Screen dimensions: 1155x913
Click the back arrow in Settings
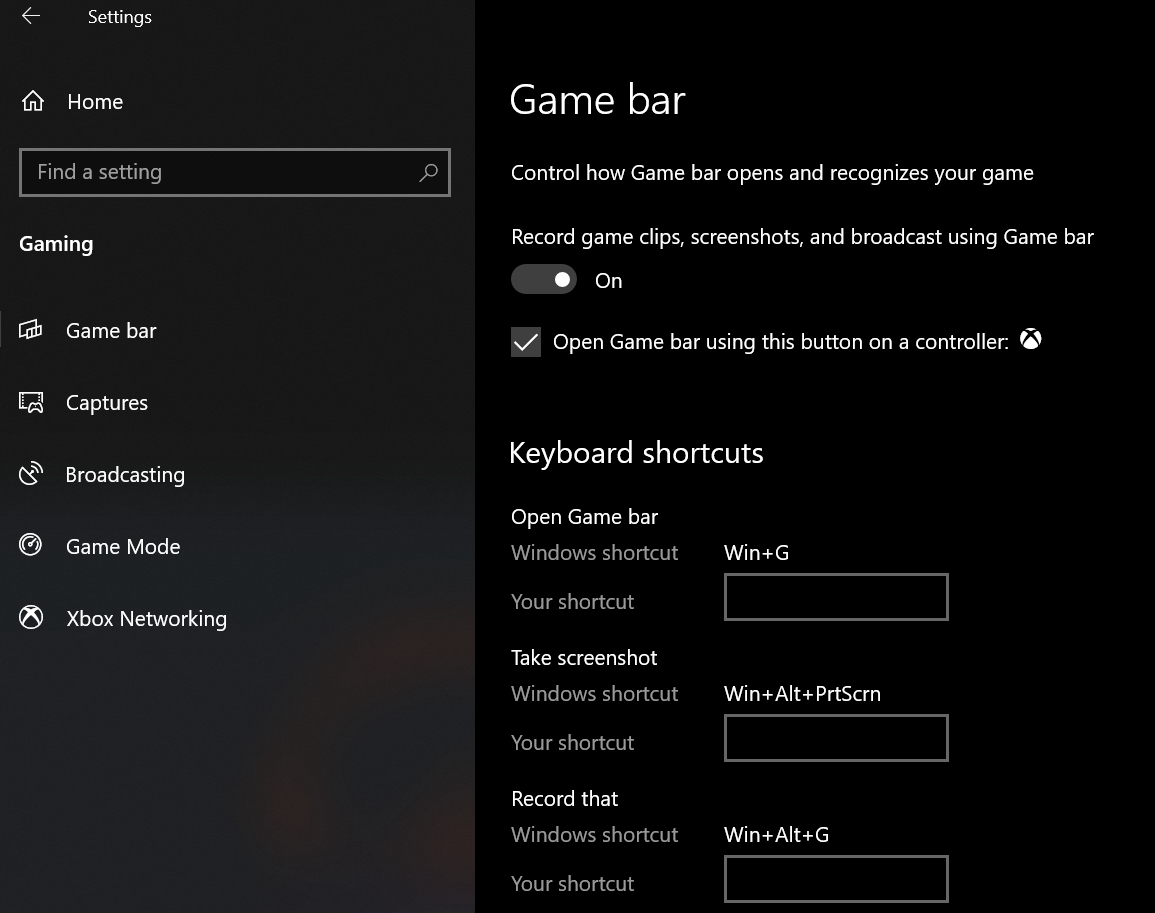tap(31, 15)
